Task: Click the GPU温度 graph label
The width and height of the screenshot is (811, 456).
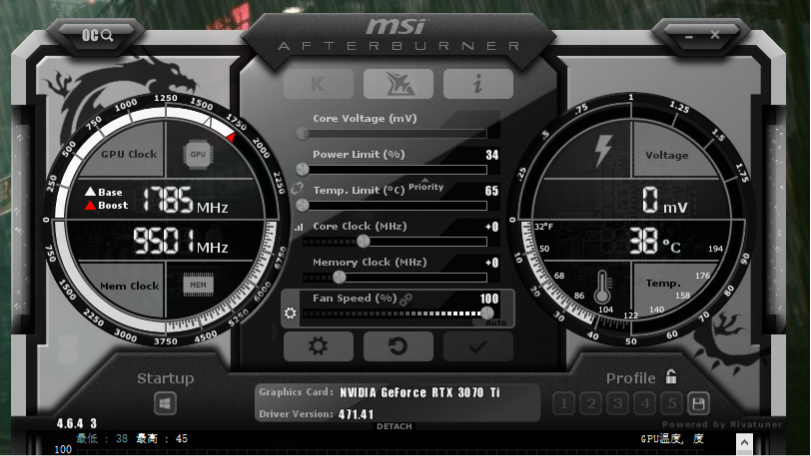Action: point(672,439)
